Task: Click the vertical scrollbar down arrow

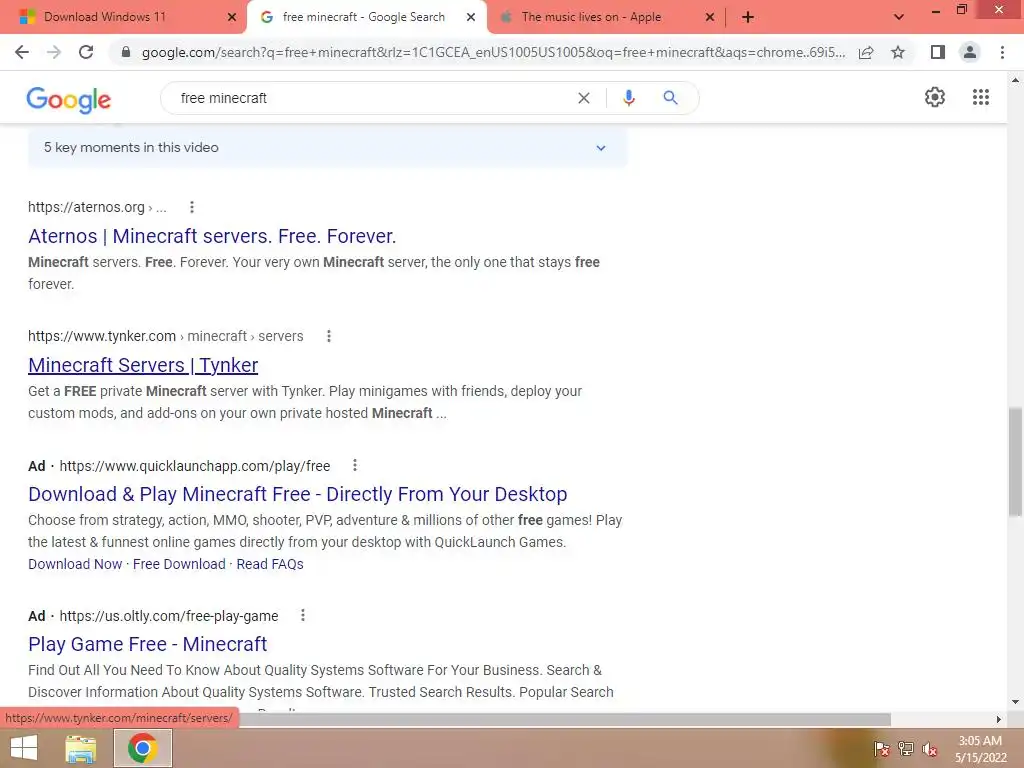Action: 1015,703
